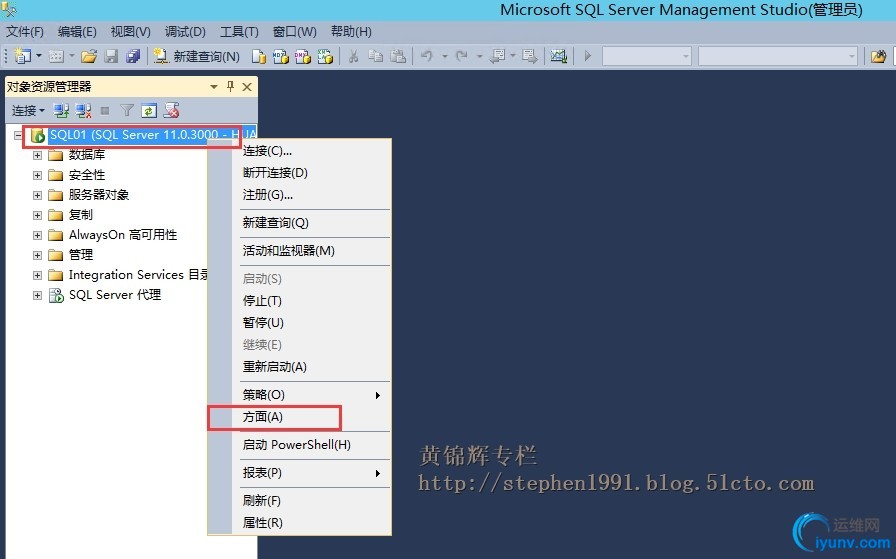Choose 注册(G)... in the context menu
This screenshot has width=896, height=559.
pyautogui.click(x=299, y=195)
